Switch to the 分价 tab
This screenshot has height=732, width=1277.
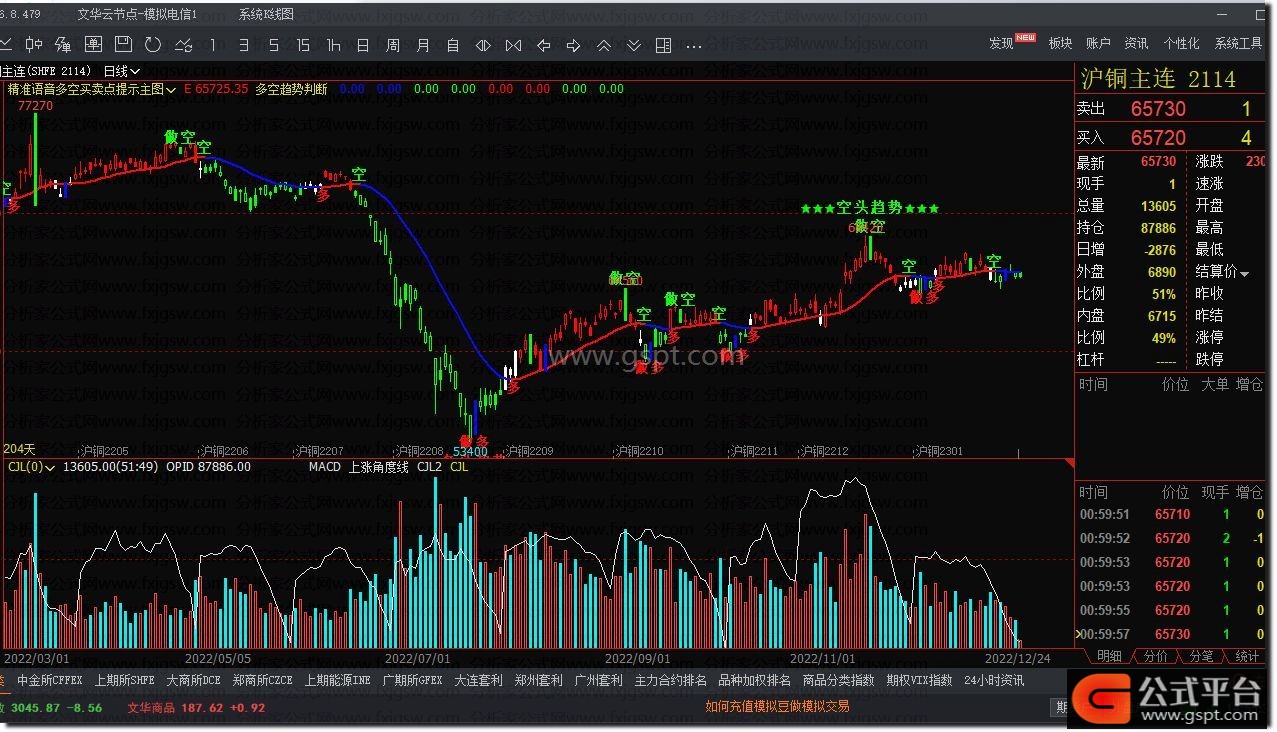point(1155,656)
